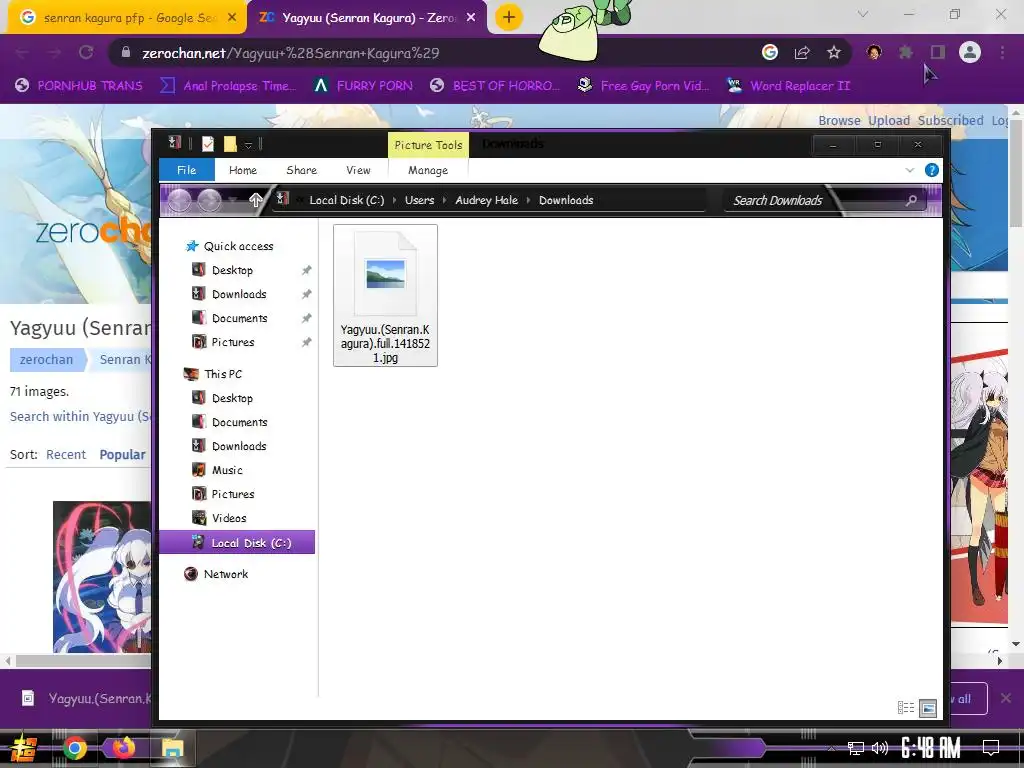Expand the chevron after Audrey Hale breadcrumb

[x=528, y=200]
